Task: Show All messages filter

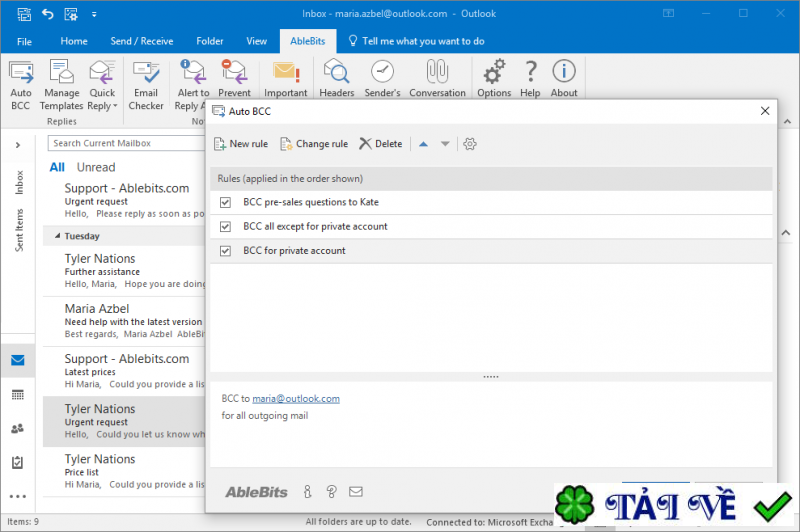Action: click(57, 167)
